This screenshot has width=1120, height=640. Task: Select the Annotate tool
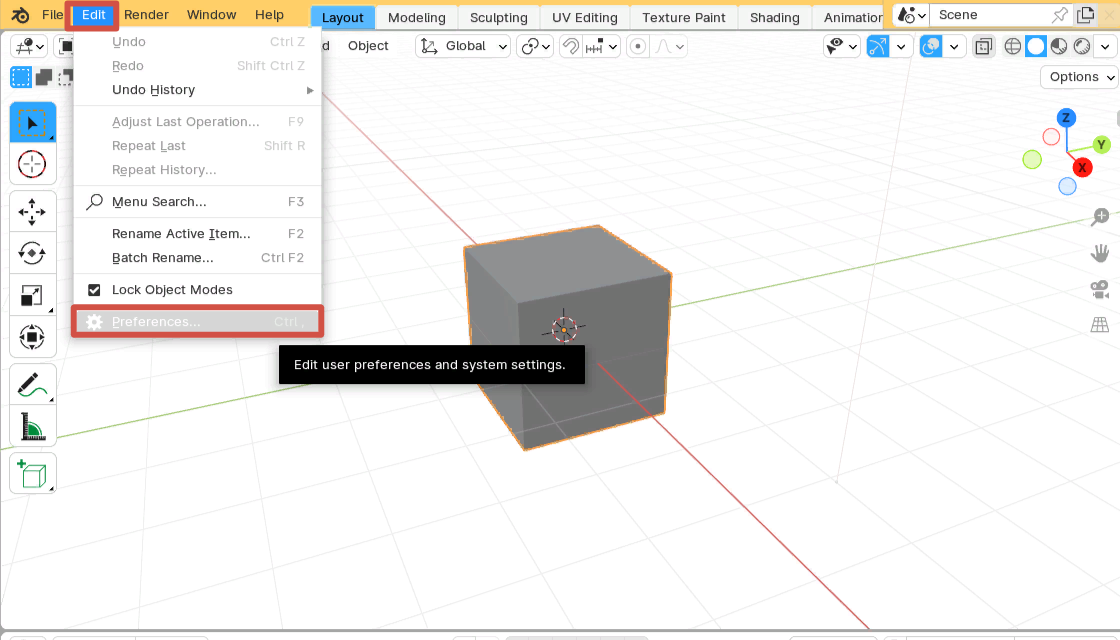32,384
